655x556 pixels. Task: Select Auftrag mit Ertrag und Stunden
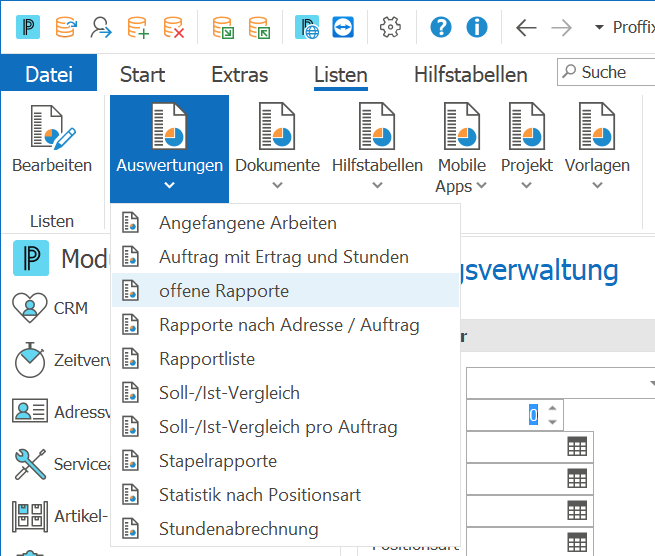(285, 256)
